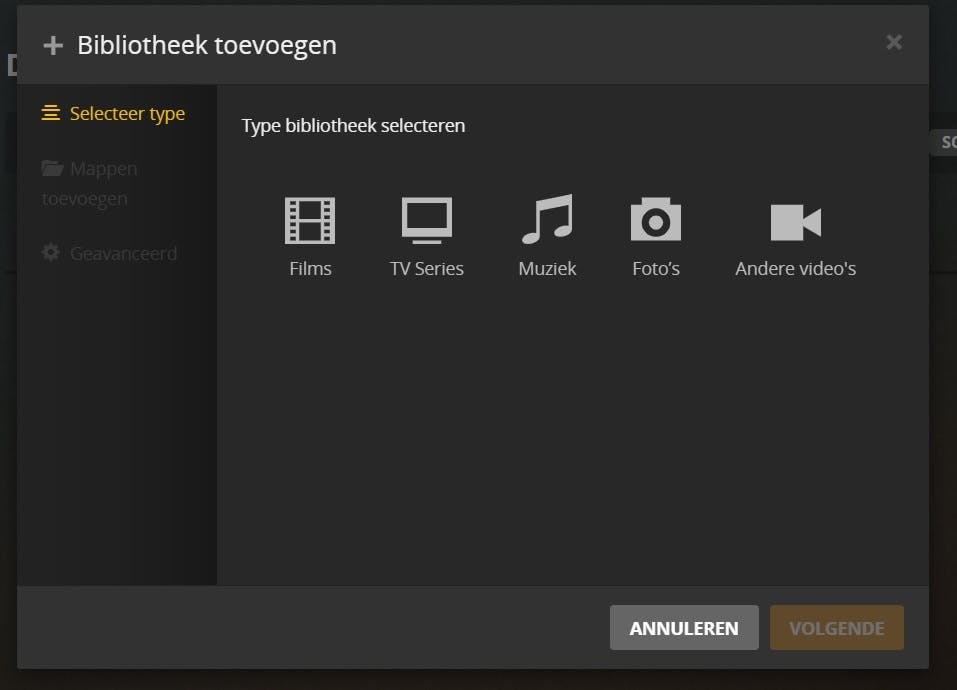Click the Muziek label text
This screenshot has height=690, width=957.
coord(546,268)
